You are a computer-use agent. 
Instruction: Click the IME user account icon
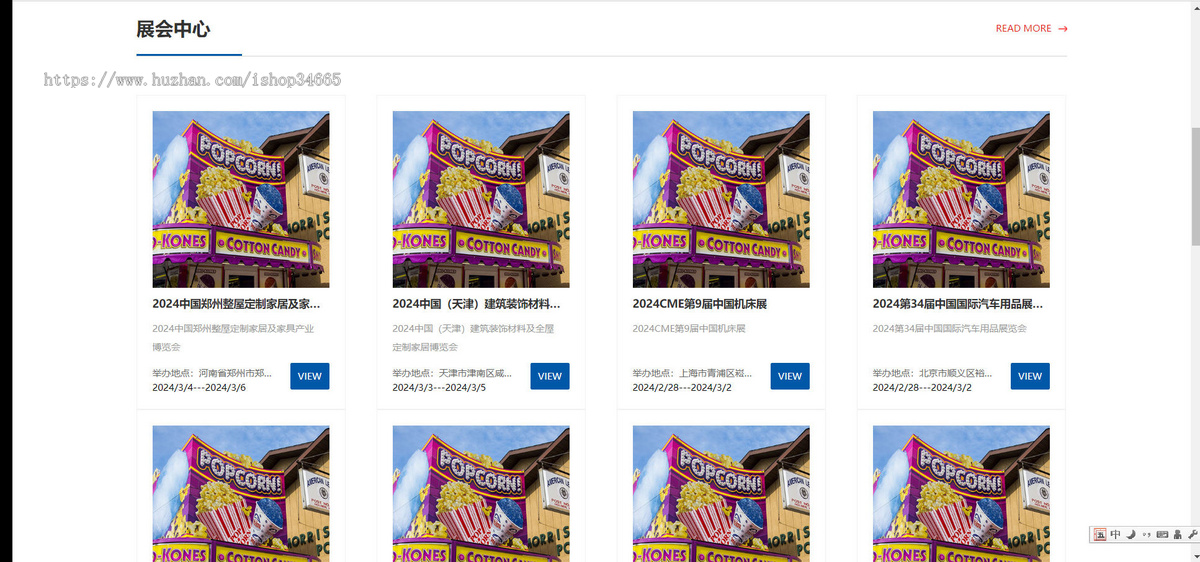click(x=1177, y=535)
